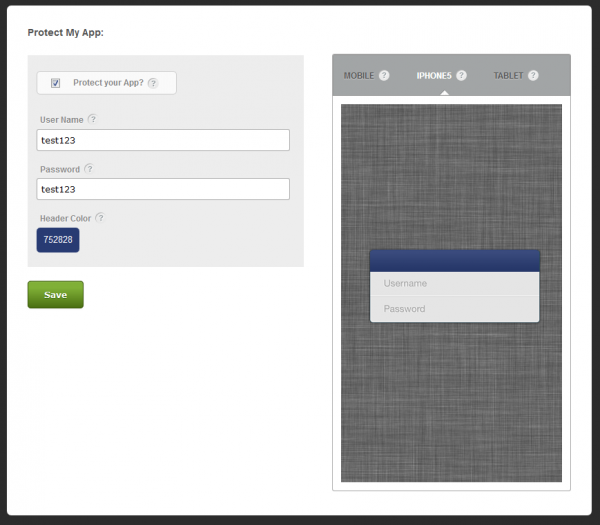The height and width of the screenshot is (525, 600).
Task: Switch to the TABLET preview tab
Action: coord(508,76)
